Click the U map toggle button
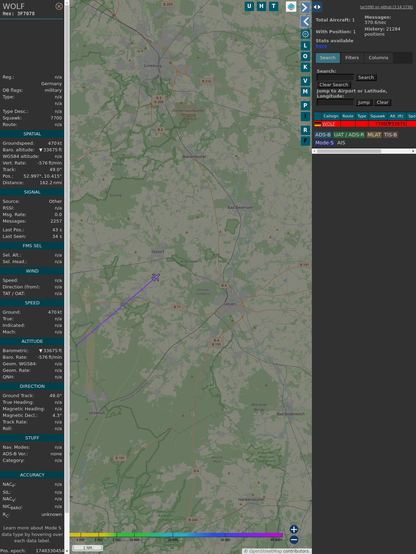Screen dimensions: 416x554 pyautogui.click(x=249, y=6)
